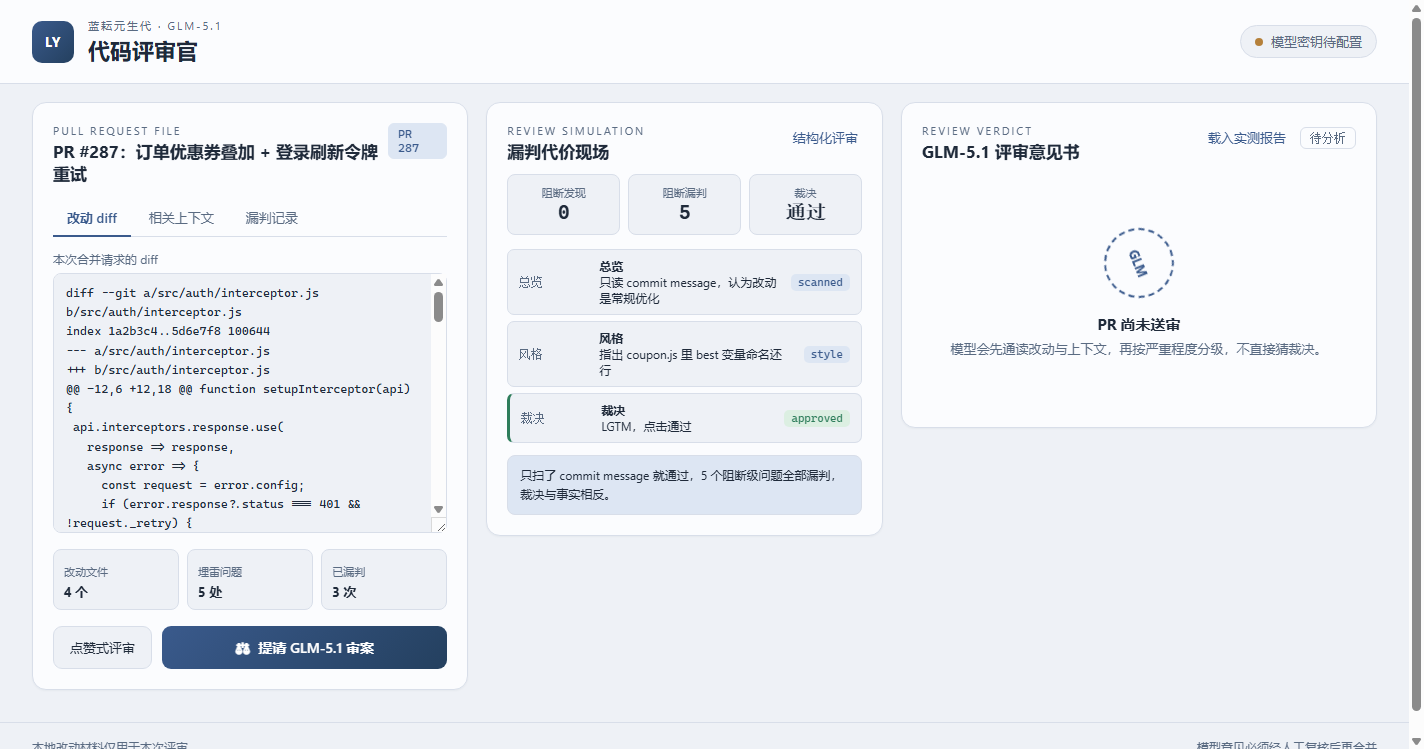Image resolution: width=1424 pixels, height=749 pixels.
Task: Click the approved tag
Action: [x=817, y=418]
